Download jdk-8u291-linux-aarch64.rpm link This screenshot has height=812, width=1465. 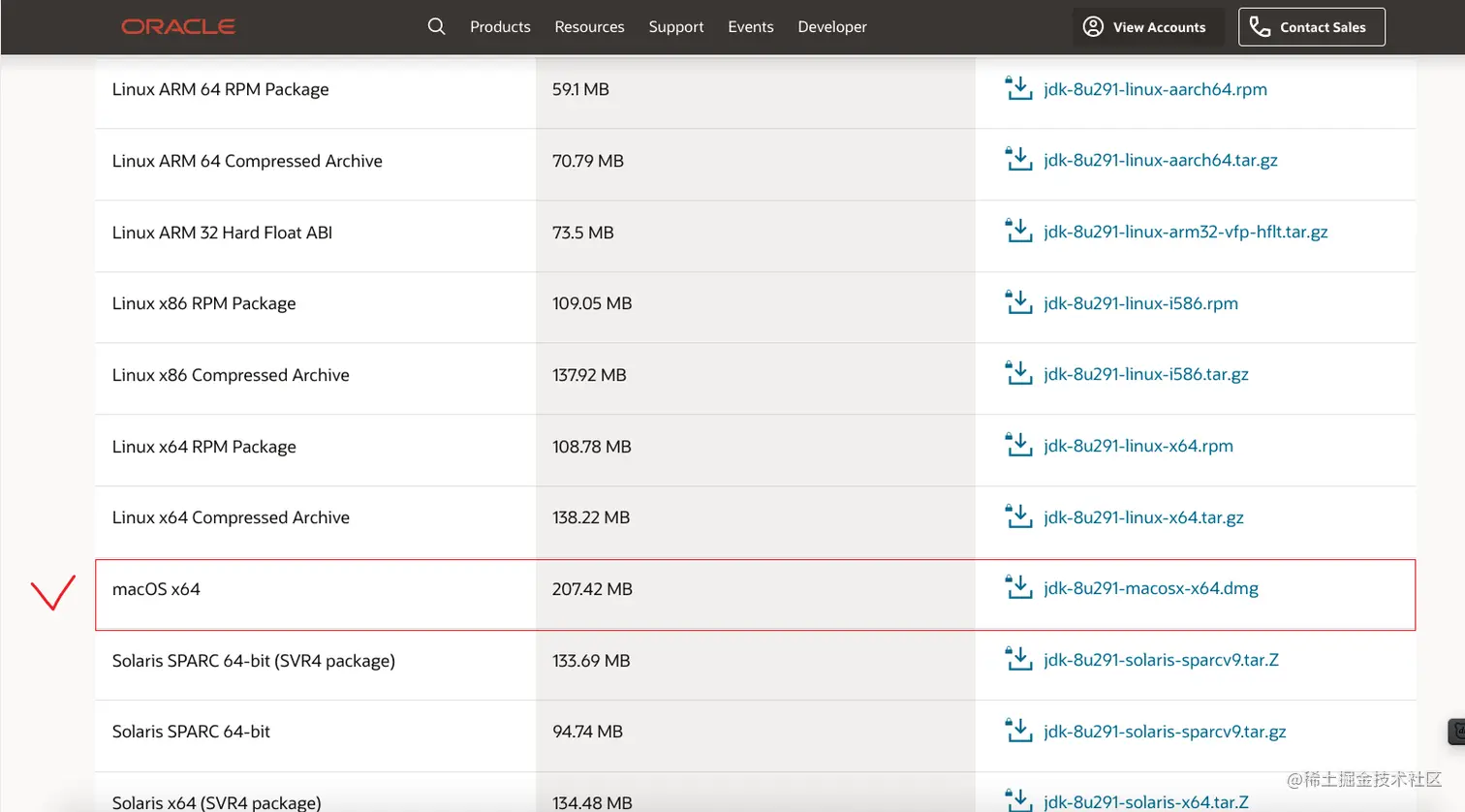coord(1155,89)
